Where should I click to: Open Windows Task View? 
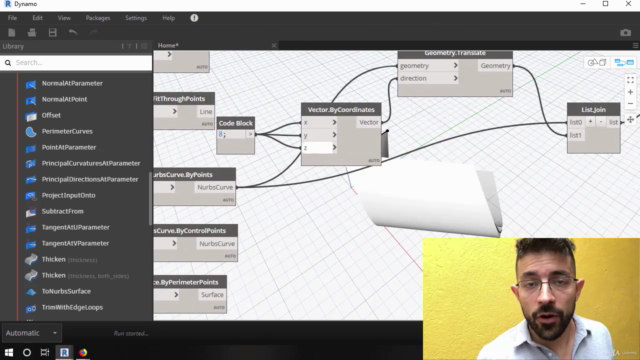click(45, 352)
